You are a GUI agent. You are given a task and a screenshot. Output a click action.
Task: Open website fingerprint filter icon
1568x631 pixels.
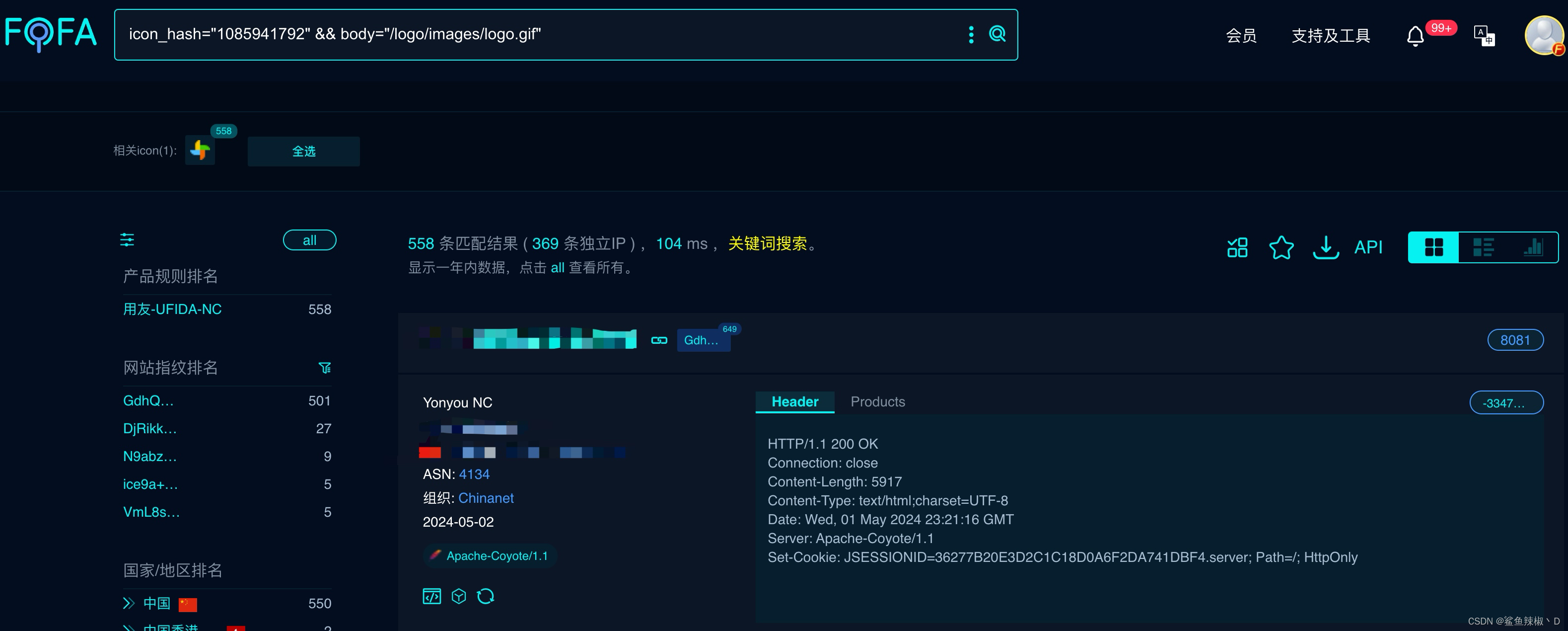[x=324, y=368]
